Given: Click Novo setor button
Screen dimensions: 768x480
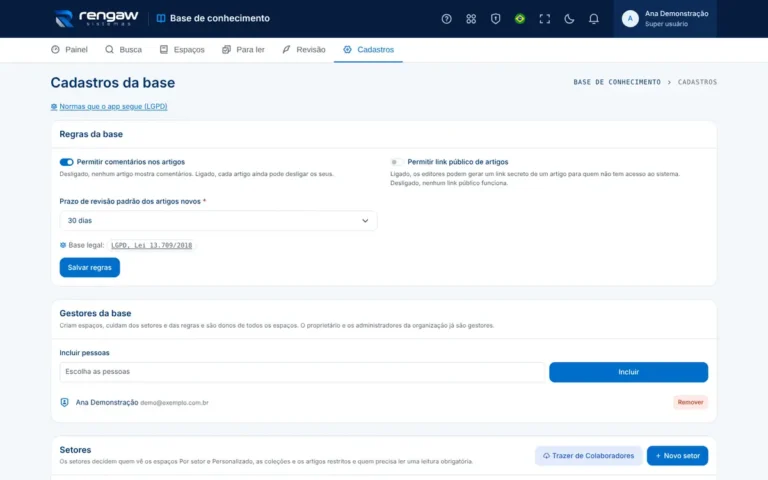Looking at the screenshot, I should pyautogui.click(x=677, y=456).
